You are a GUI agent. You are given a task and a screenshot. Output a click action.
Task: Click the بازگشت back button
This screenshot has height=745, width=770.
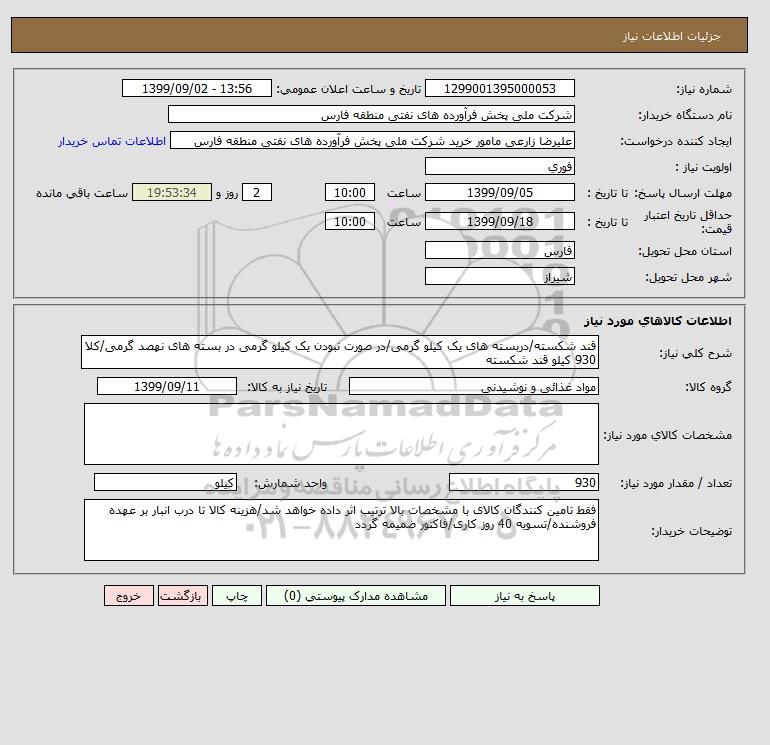(183, 596)
